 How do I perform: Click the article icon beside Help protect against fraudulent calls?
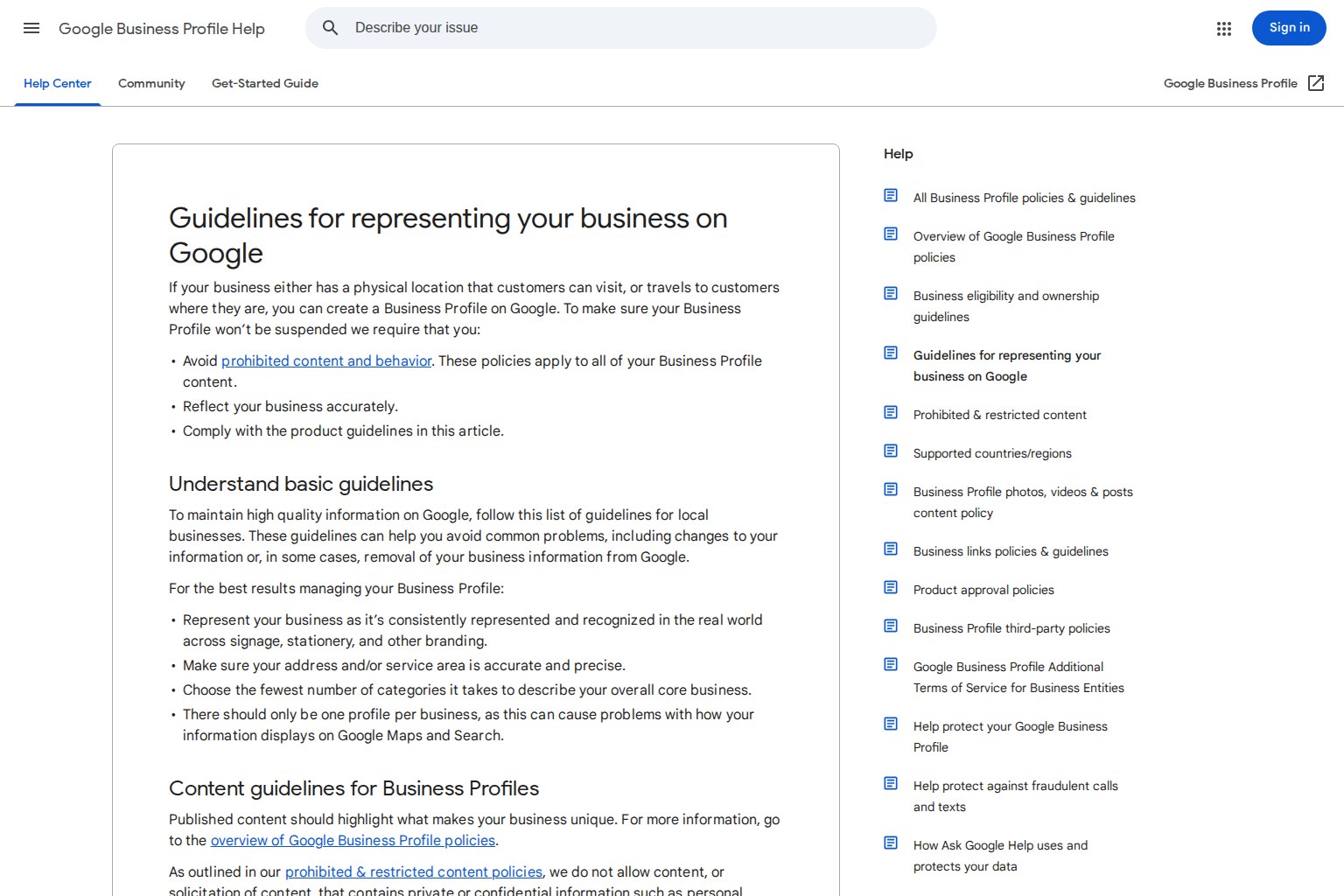click(891, 783)
